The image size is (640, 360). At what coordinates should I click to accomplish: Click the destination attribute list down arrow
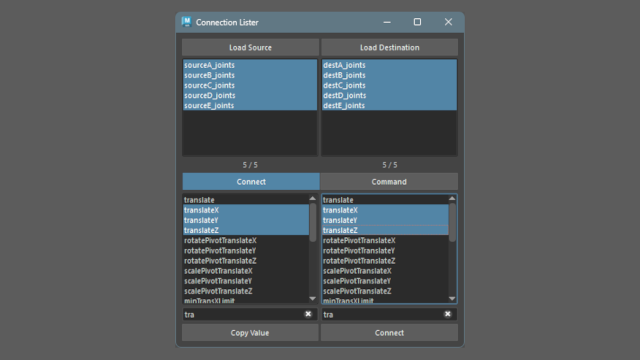[452, 299]
